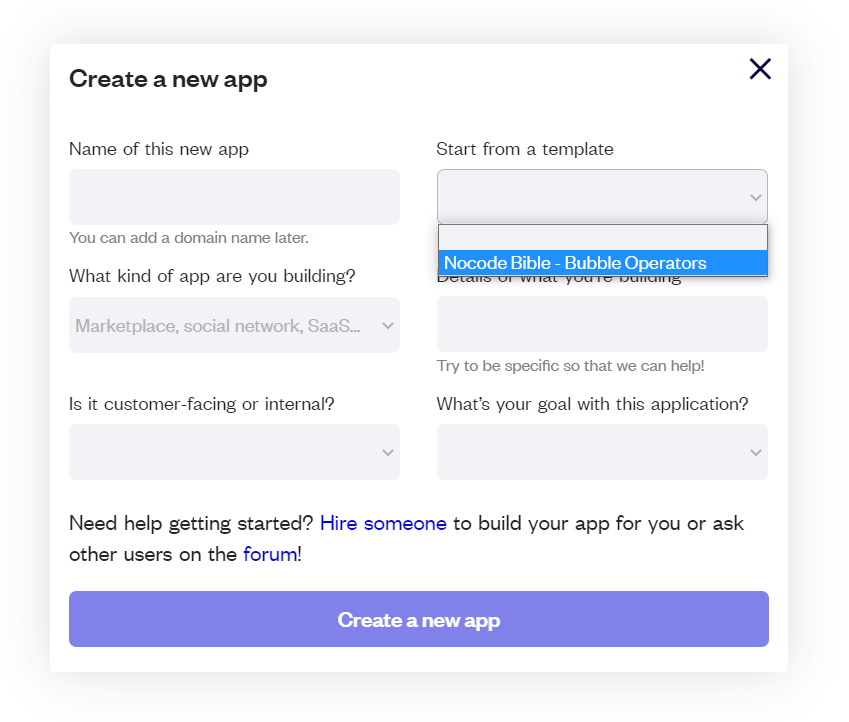This screenshot has width=849, height=722.
Task: Click the chevron arrow in the template selector
Action: click(755, 198)
